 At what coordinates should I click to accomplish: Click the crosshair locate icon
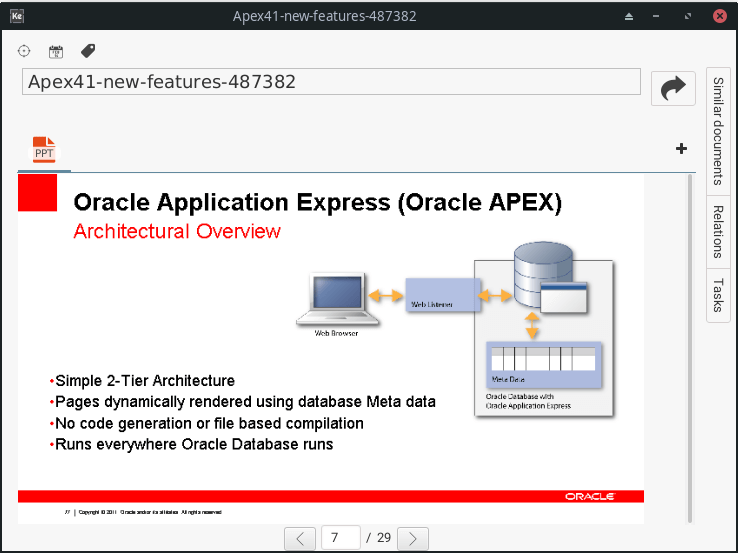pos(25,51)
